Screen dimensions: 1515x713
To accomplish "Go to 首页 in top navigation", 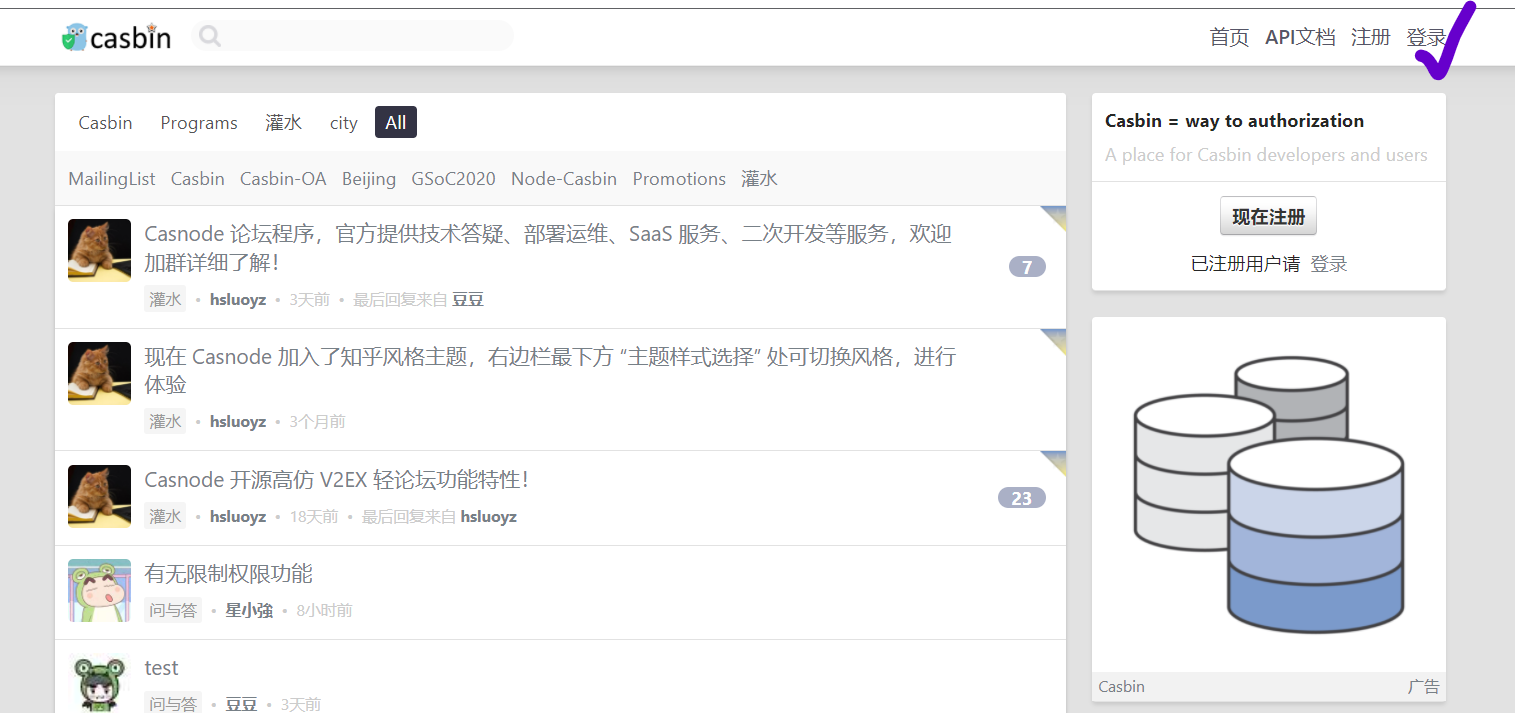I will 1229,37.
